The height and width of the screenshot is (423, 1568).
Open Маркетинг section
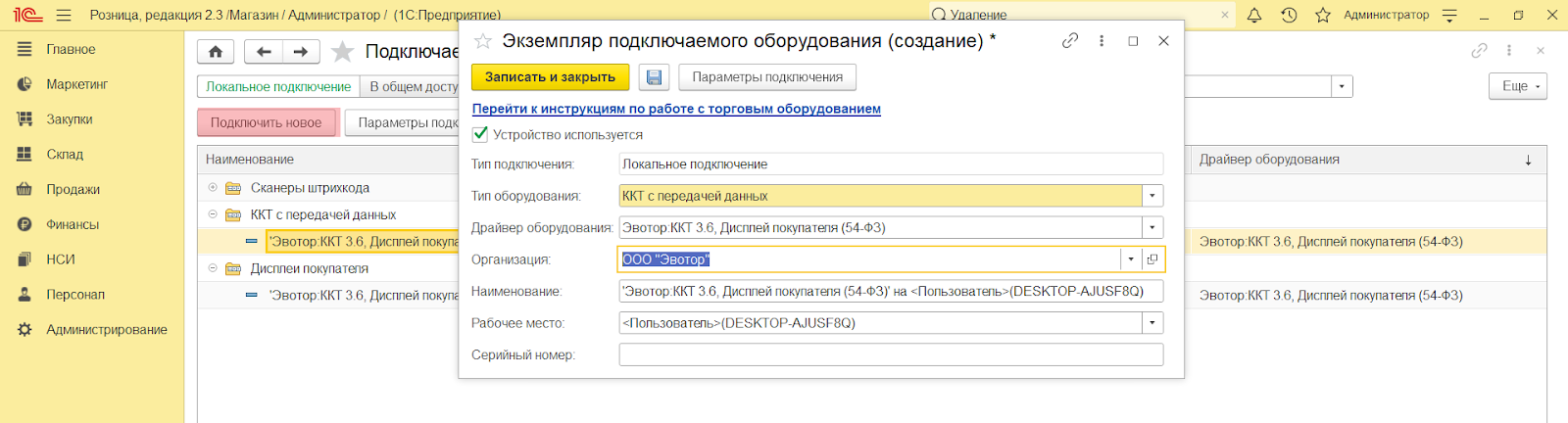click(76, 84)
